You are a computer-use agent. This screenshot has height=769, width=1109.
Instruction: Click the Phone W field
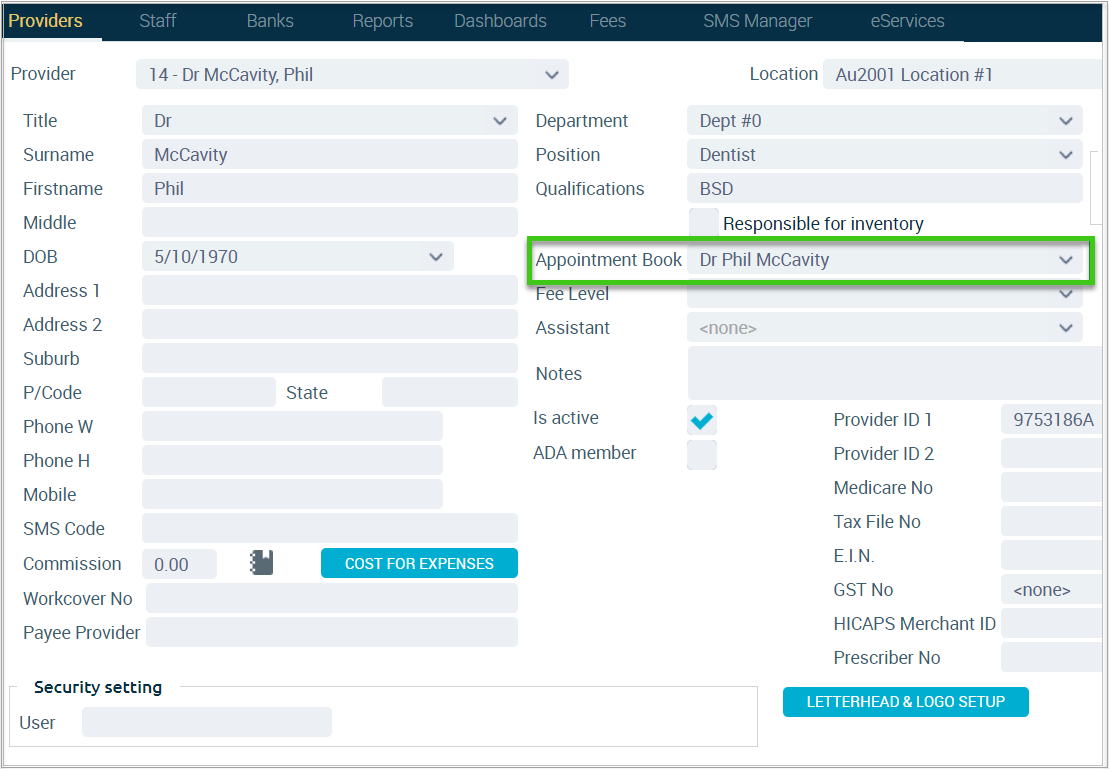[292, 426]
